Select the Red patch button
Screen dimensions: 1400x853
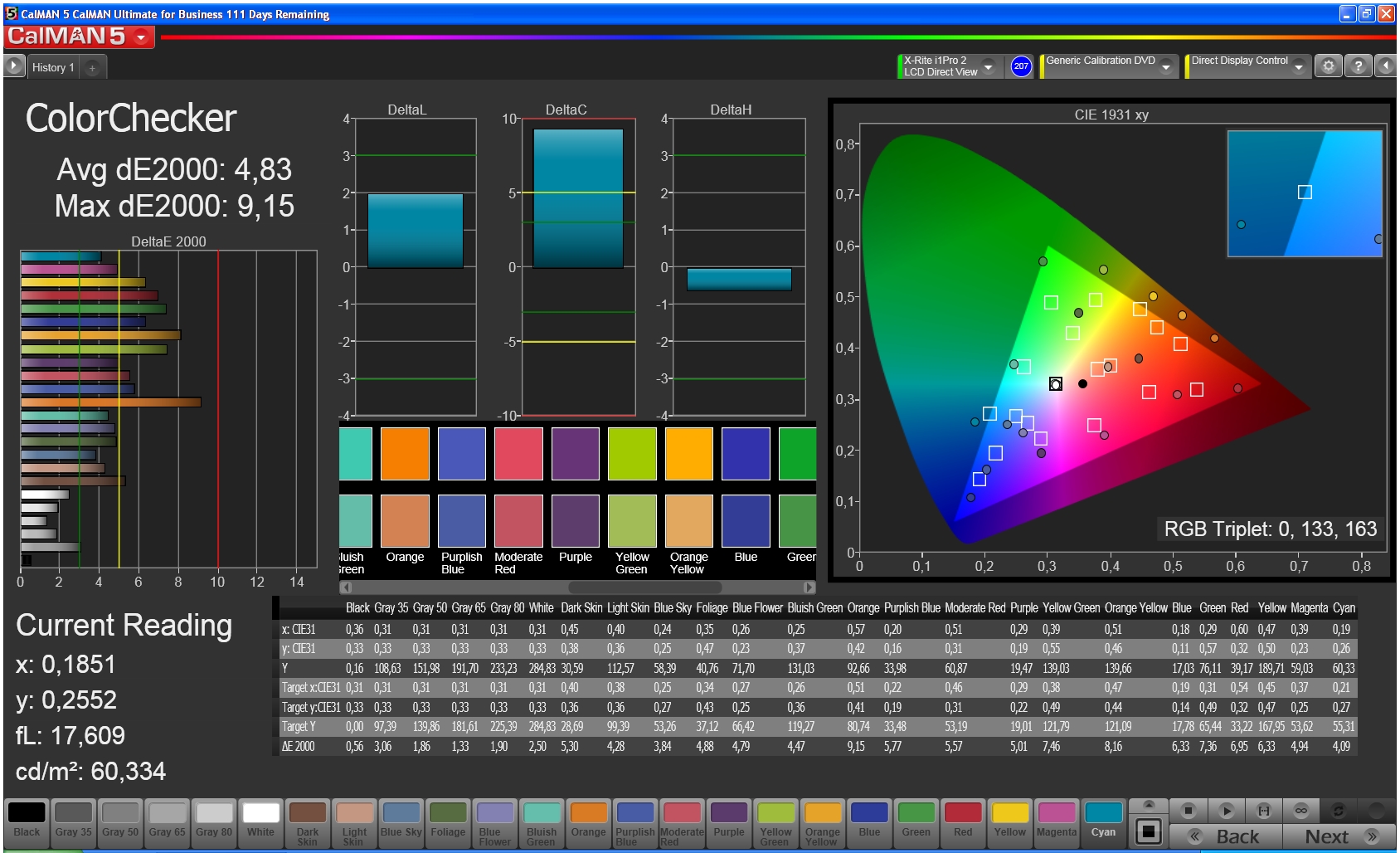[x=963, y=823]
